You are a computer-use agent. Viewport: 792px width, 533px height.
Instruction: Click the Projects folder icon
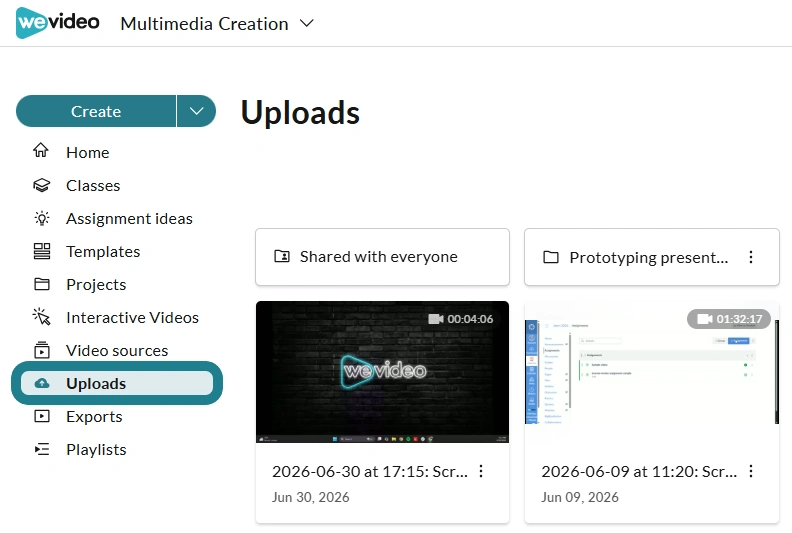coord(42,284)
